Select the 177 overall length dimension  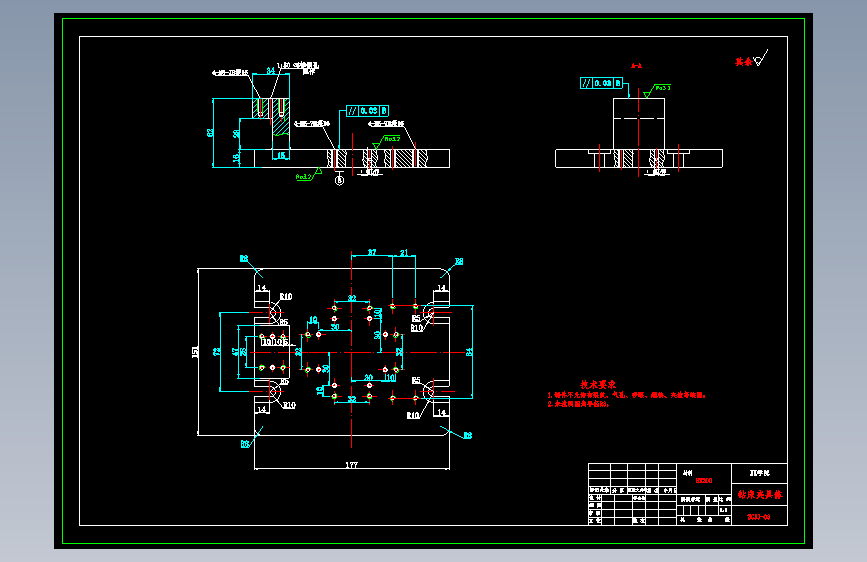pos(352,465)
